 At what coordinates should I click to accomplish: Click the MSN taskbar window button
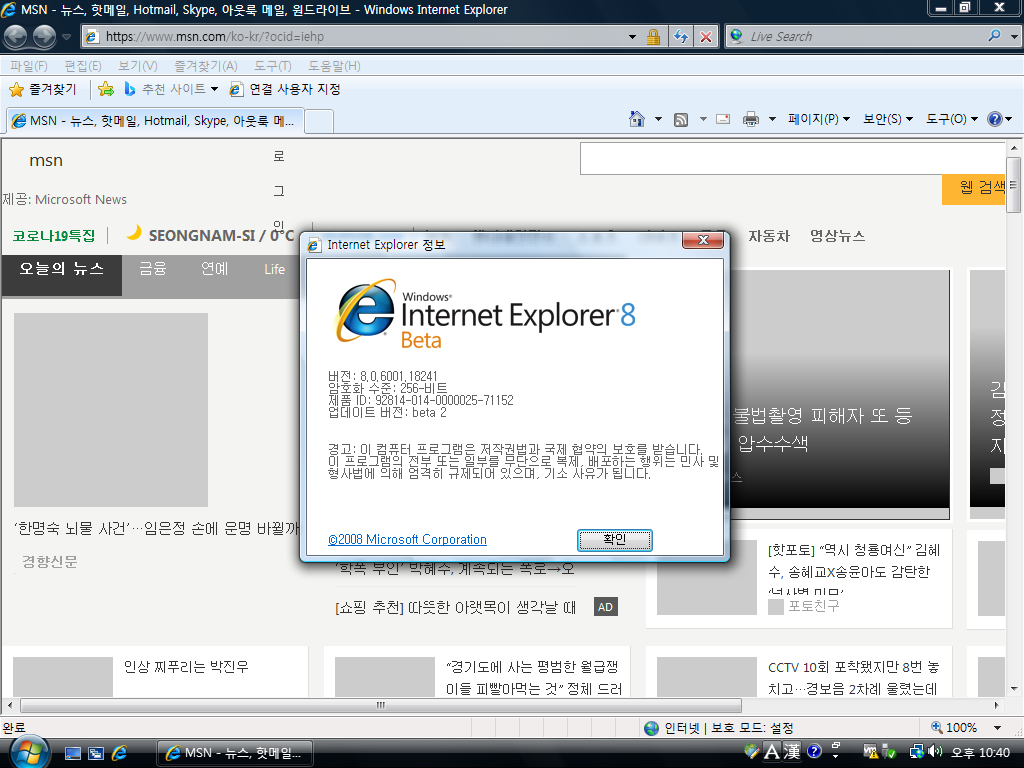(x=234, y=753)
